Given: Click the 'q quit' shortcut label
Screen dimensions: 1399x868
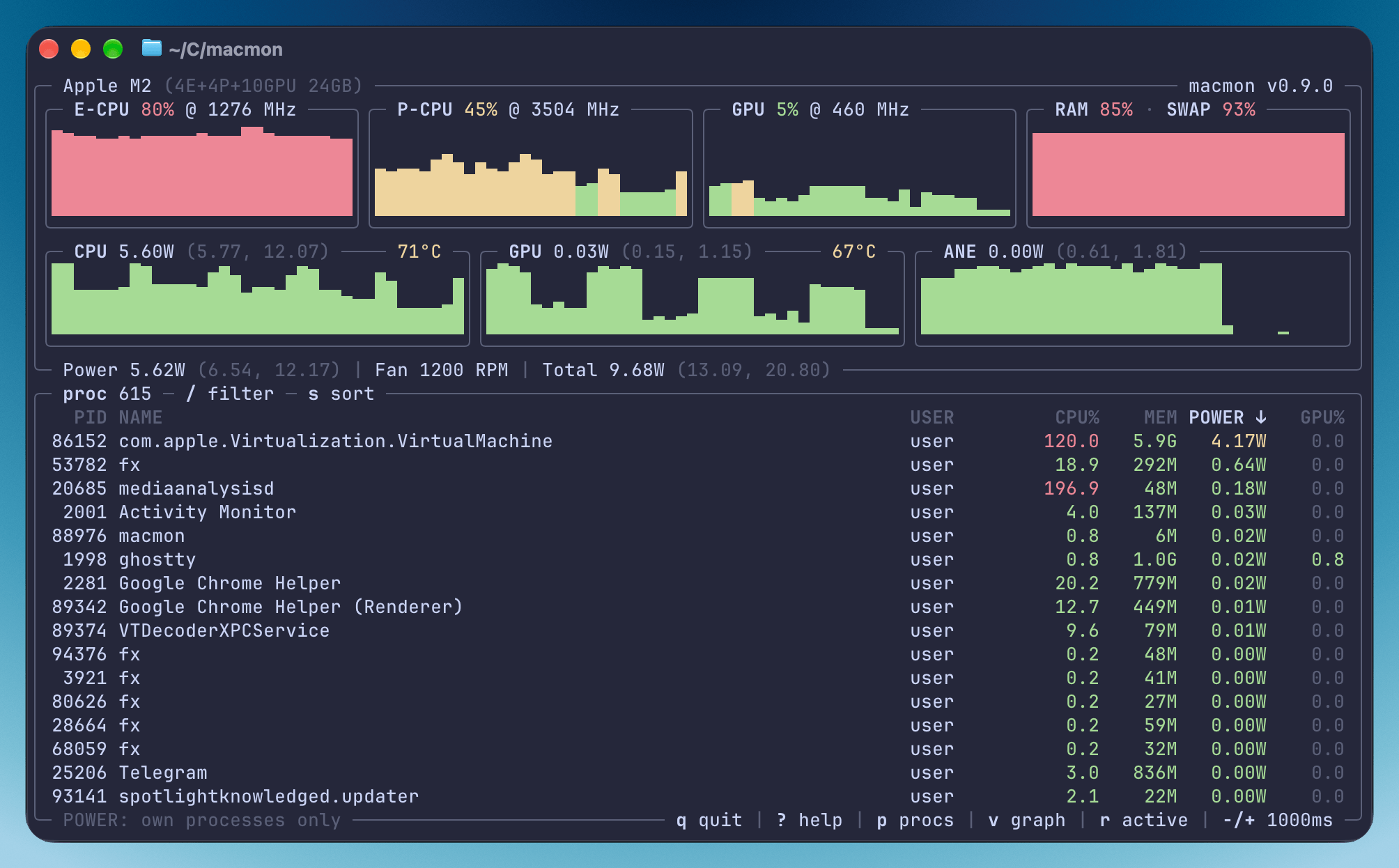Looking at the screenshot, I should (709, 820).
